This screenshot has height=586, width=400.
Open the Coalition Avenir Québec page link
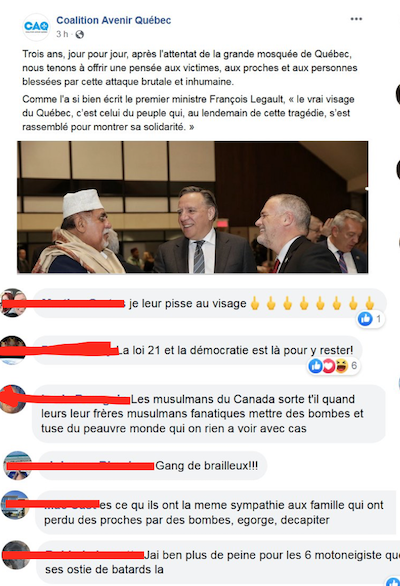114,20
